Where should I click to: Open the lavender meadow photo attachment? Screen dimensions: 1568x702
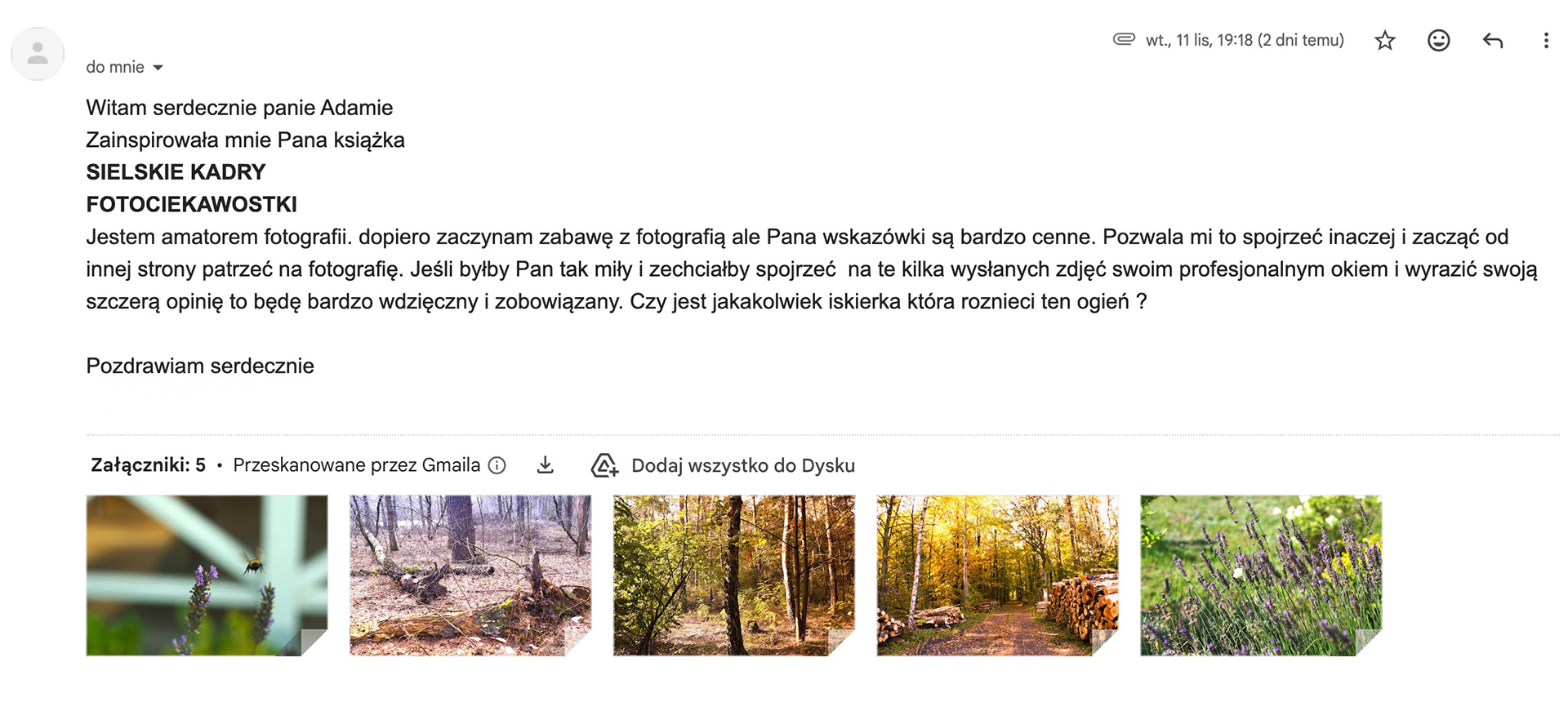click(1262, 575)
